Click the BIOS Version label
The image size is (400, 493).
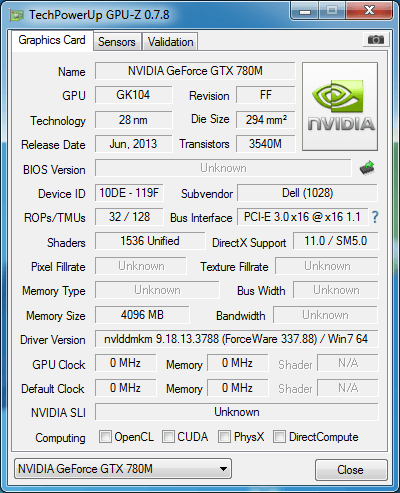coord(54,170)
